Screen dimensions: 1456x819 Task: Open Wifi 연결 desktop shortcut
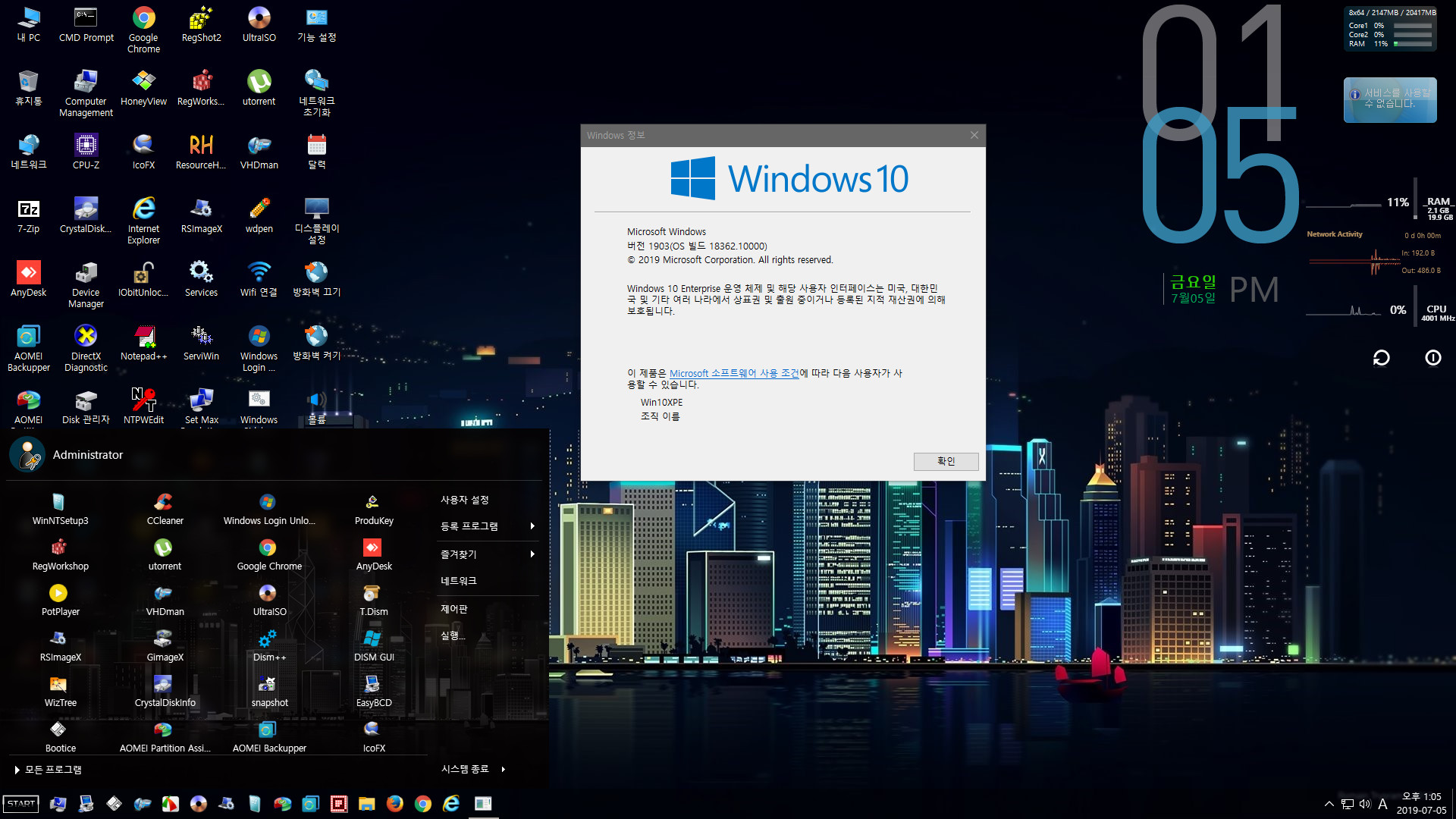coord(259,280)
